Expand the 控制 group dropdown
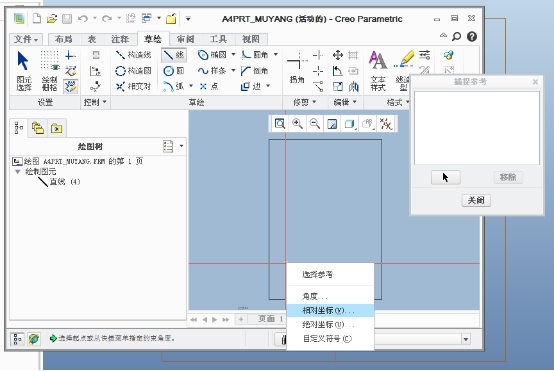 click(95, 102)
